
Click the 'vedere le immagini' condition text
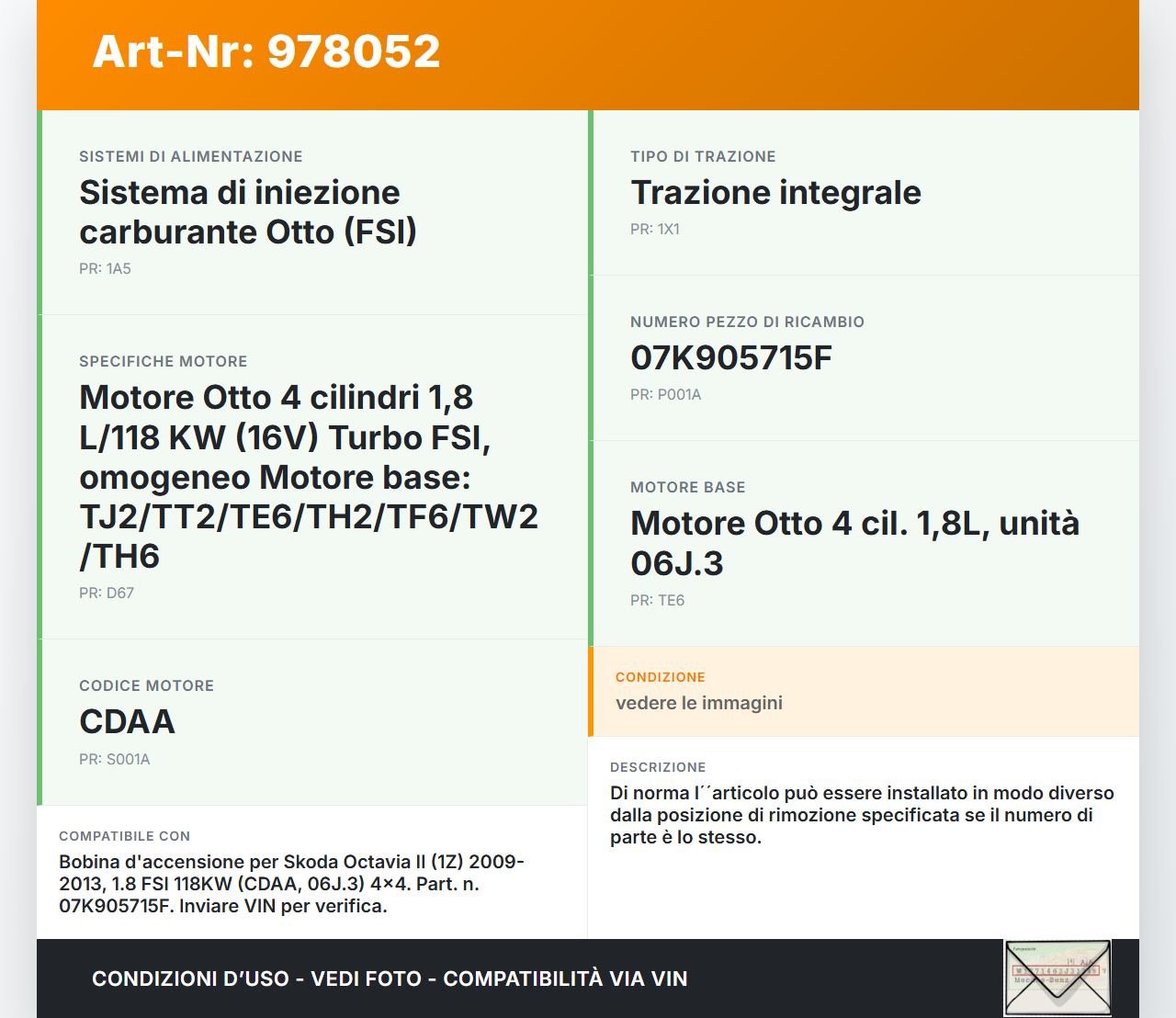click(698, 703)
